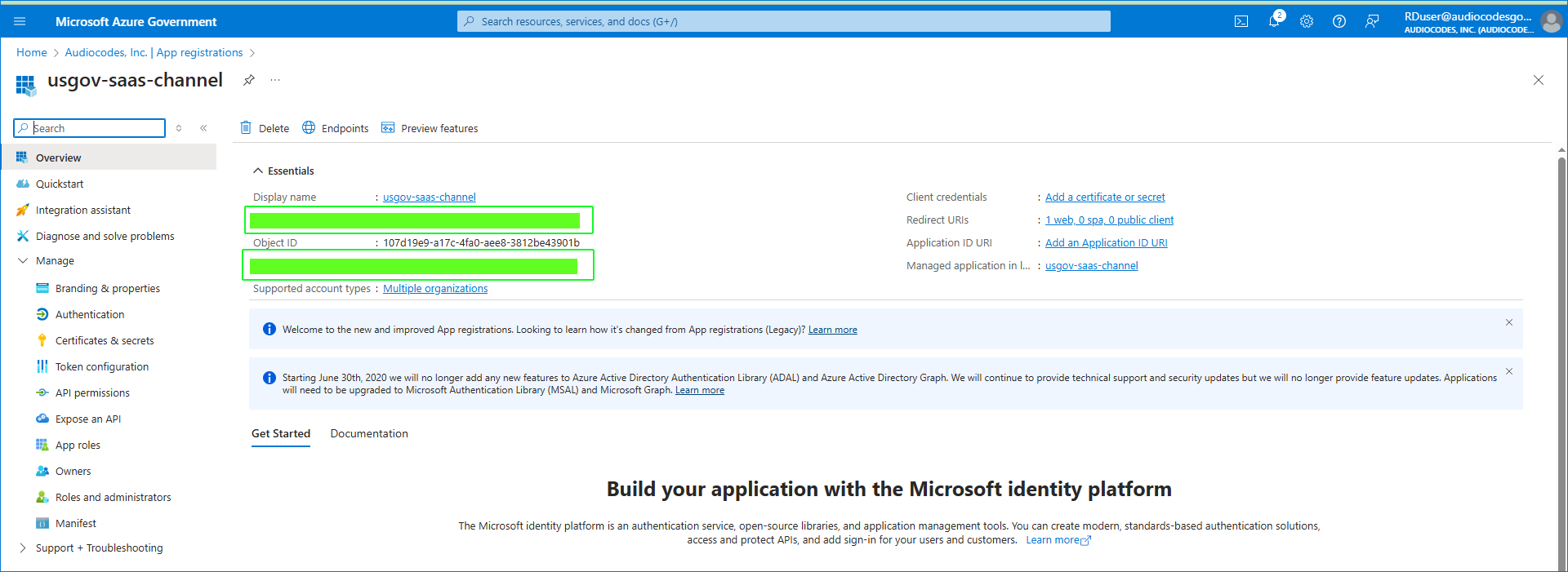The image size is (1568, 572).
Task: Click Learn more in welcome banner
Action: 833,330
